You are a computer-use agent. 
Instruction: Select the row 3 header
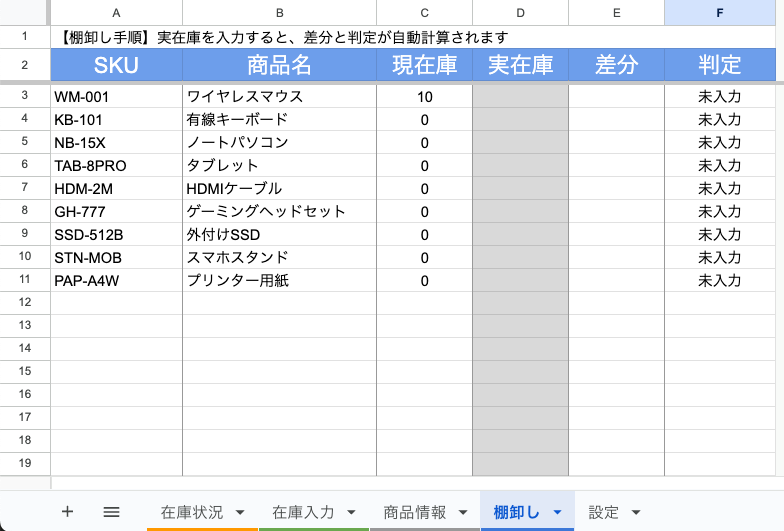pos(25,97)
